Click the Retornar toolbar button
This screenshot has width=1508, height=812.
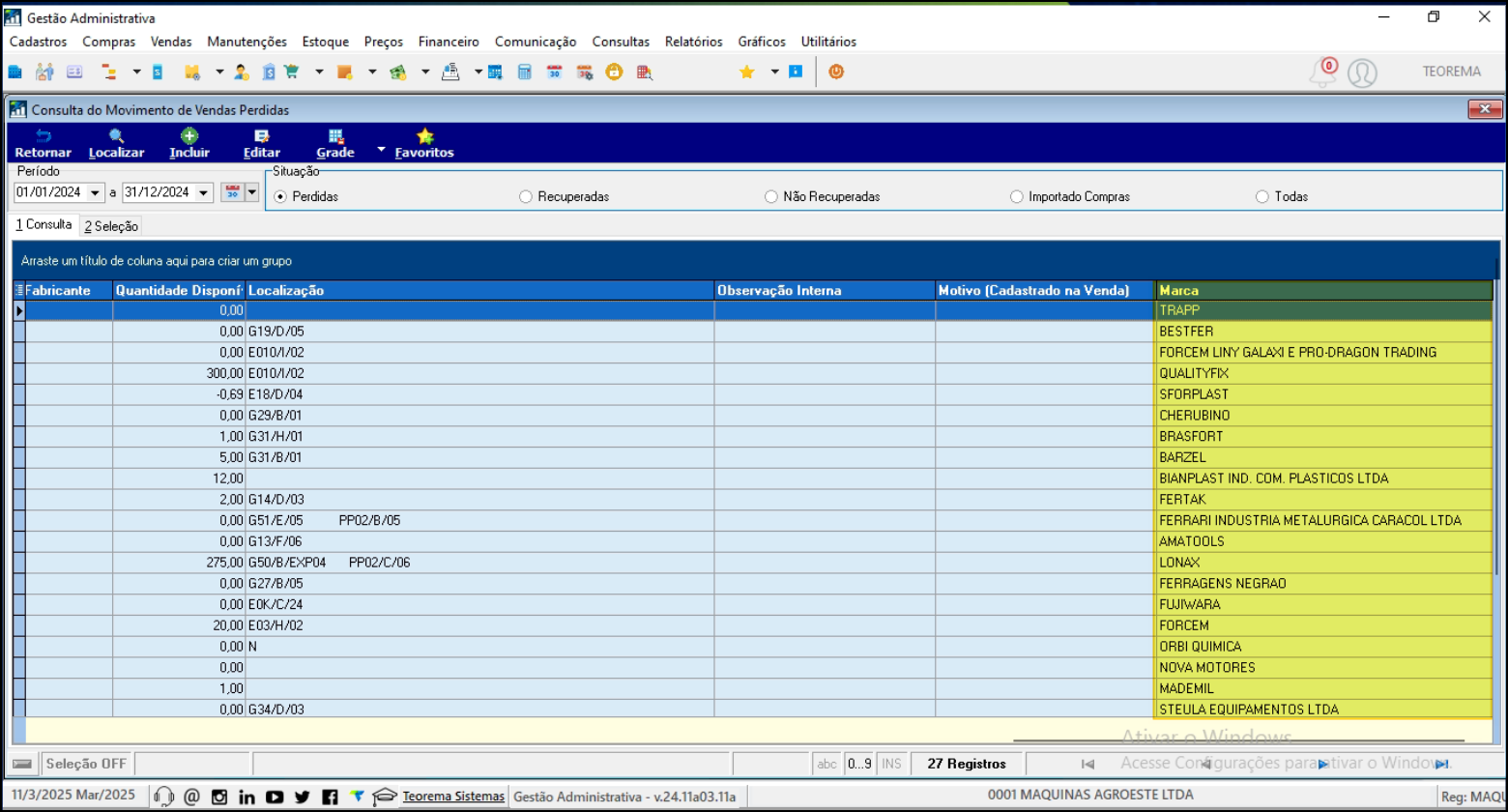click(43, 144)
